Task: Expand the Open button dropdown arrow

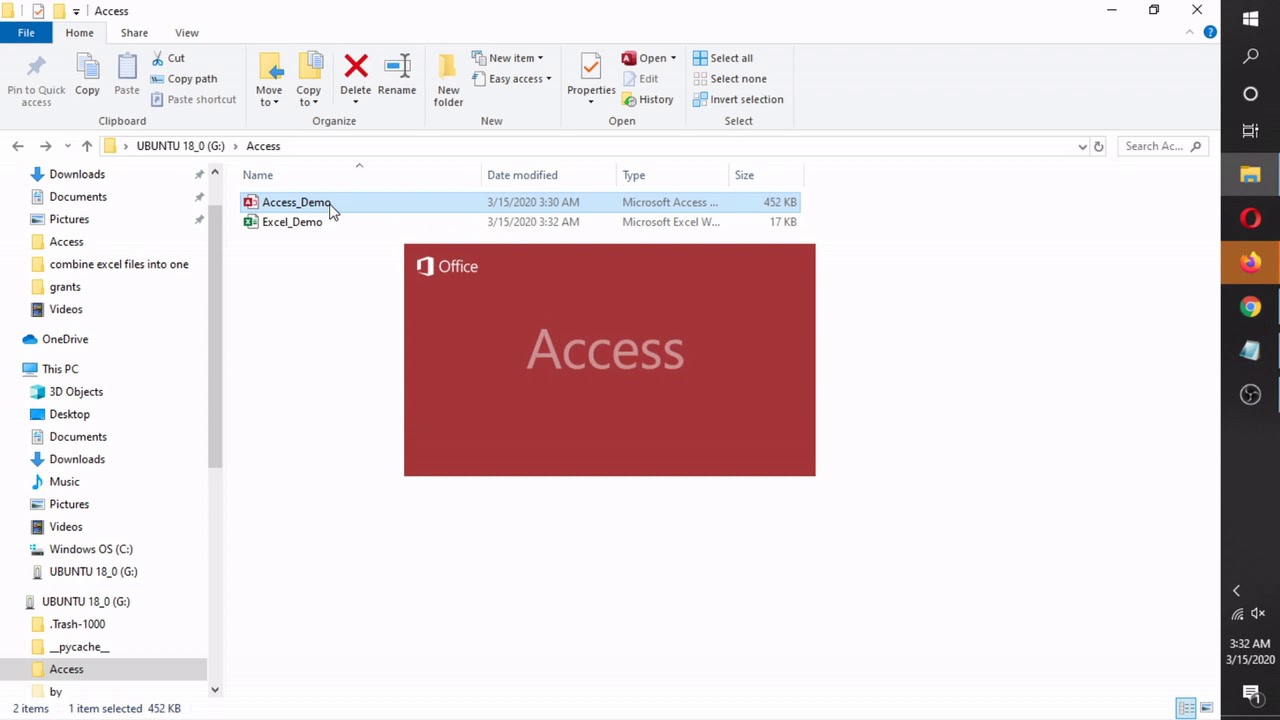Action: pos(673,58)
